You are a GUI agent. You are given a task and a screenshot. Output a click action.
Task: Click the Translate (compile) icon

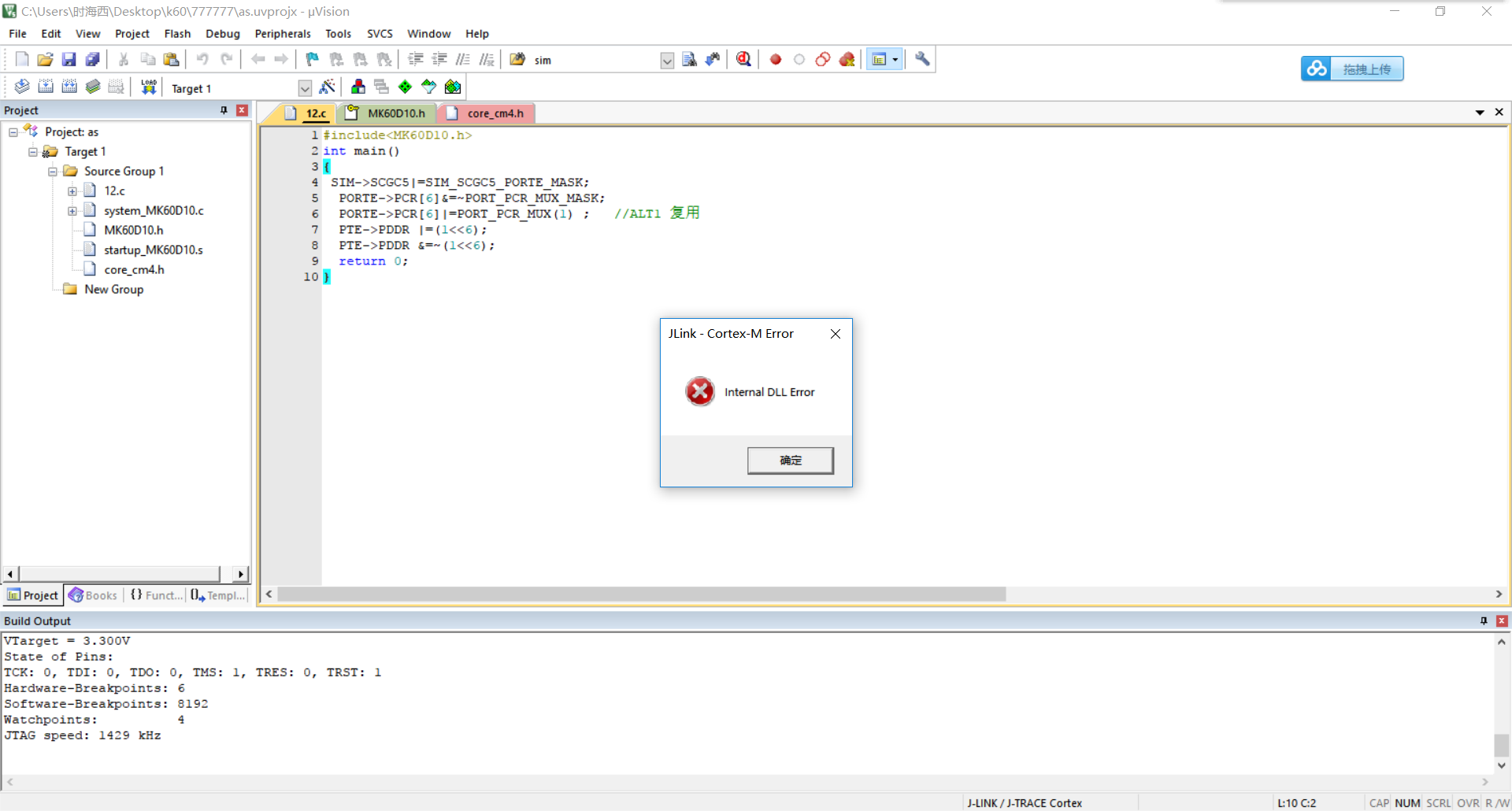point(22,87)
